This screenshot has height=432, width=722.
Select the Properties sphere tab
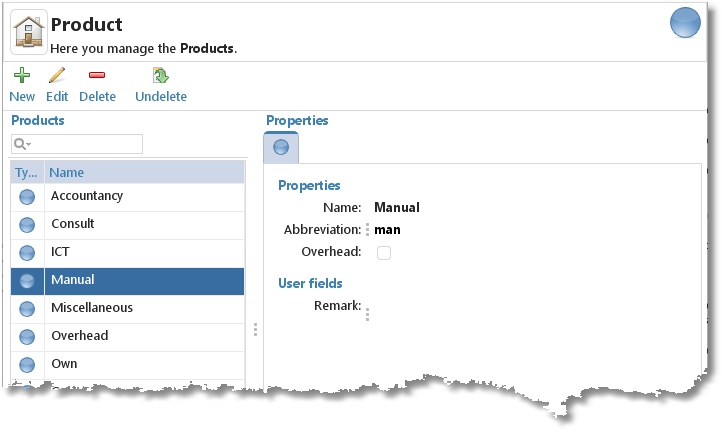click(x=281, y=148)
